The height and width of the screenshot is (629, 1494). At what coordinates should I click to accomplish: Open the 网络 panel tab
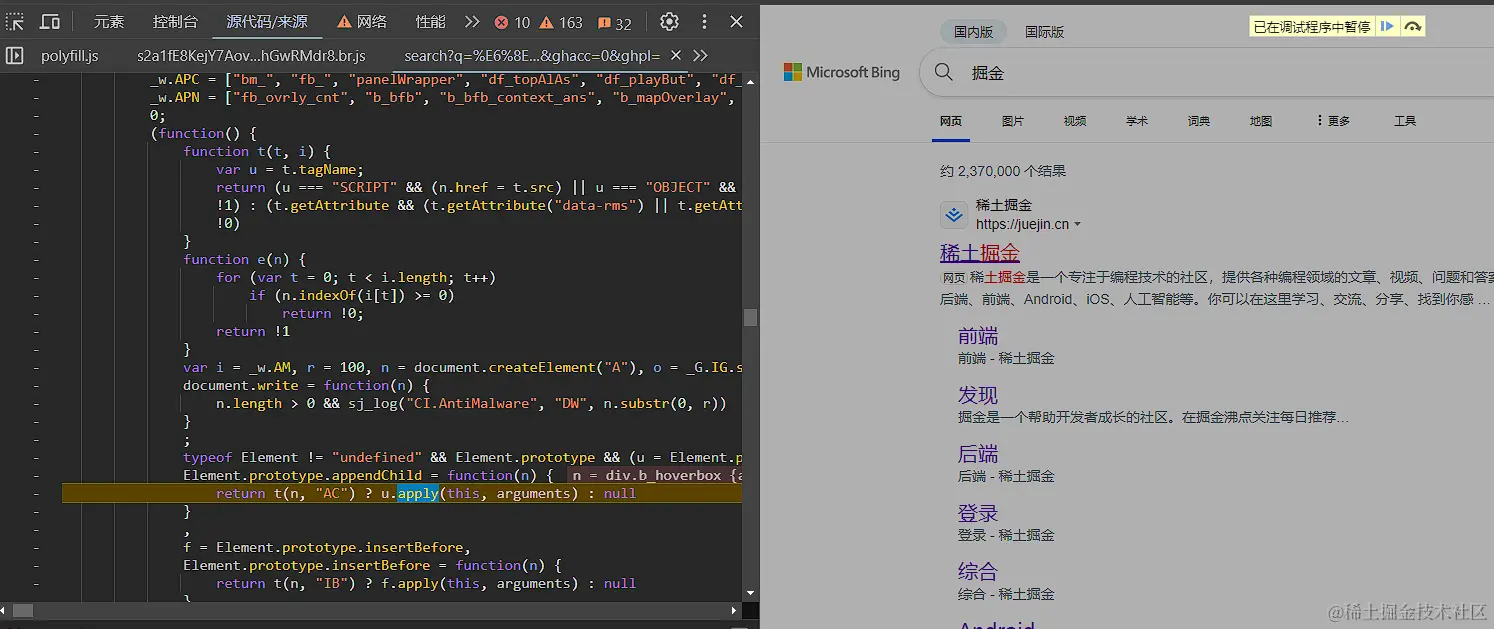[362, 22]
